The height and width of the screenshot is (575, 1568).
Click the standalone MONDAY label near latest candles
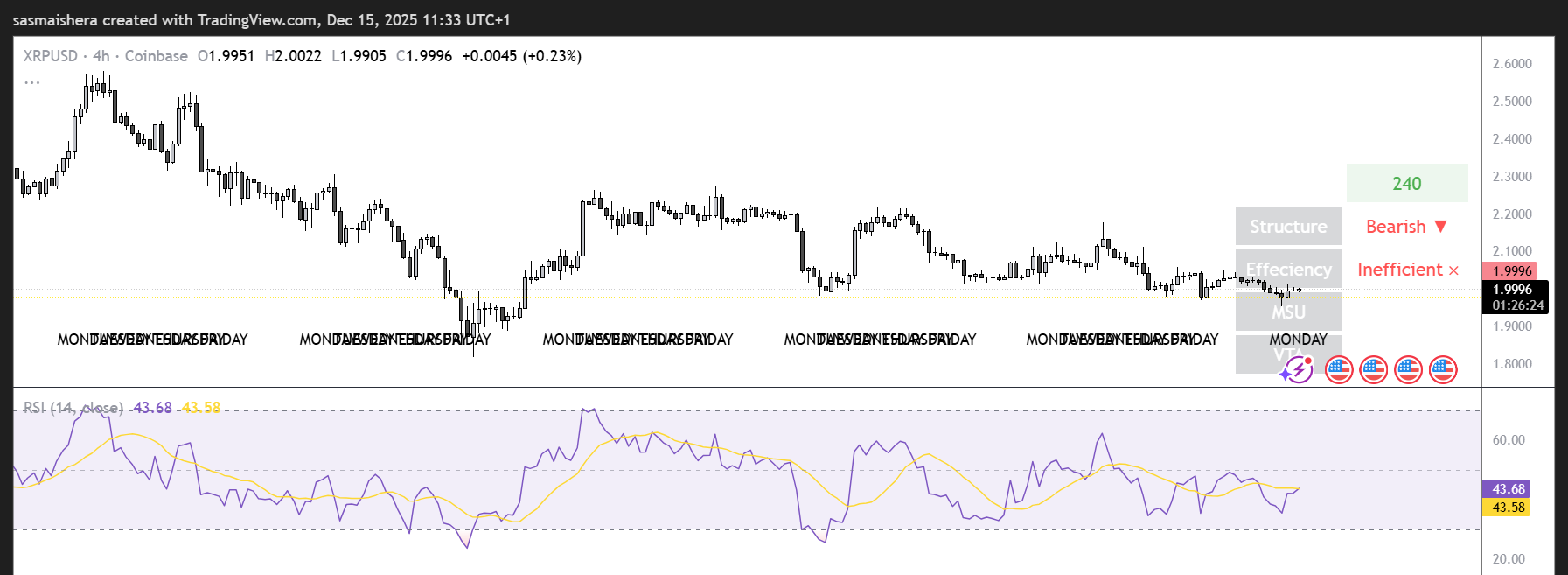1299,340
